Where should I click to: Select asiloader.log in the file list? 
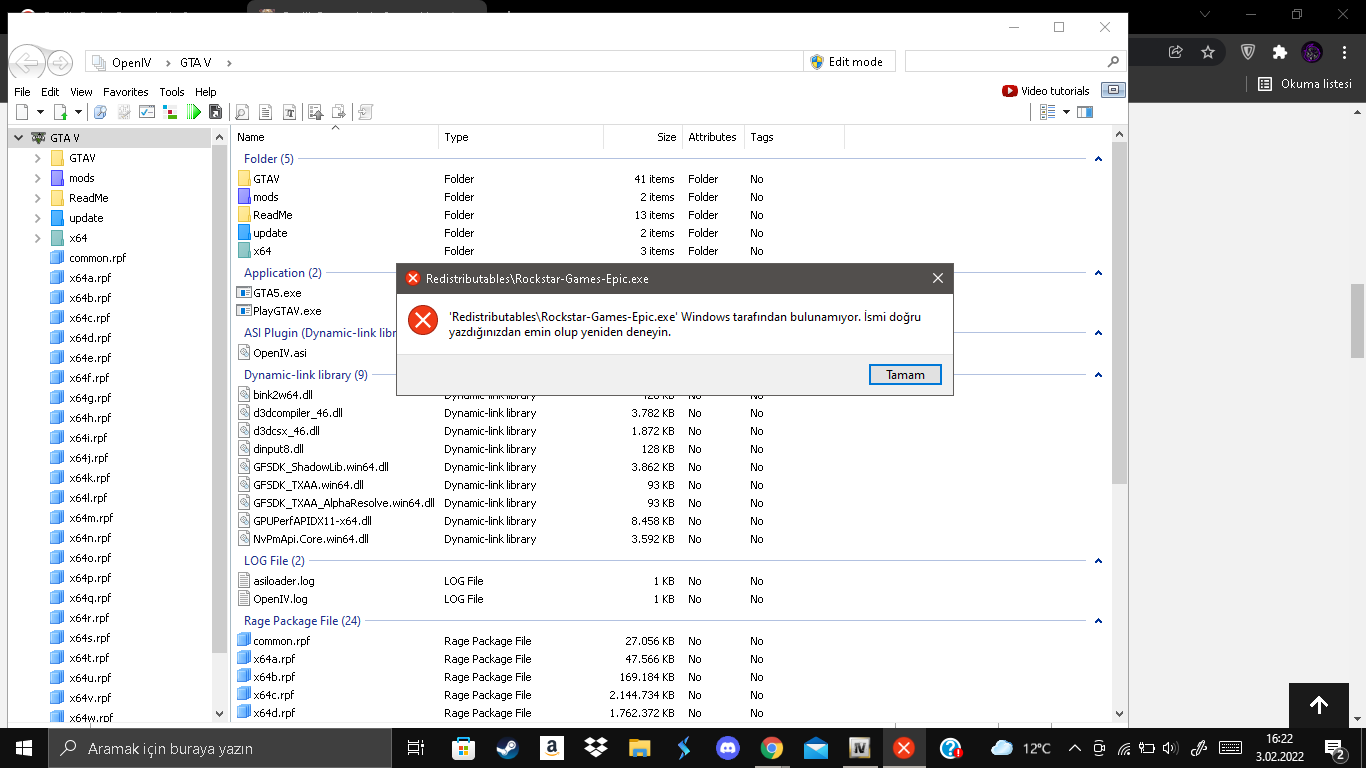283,581
